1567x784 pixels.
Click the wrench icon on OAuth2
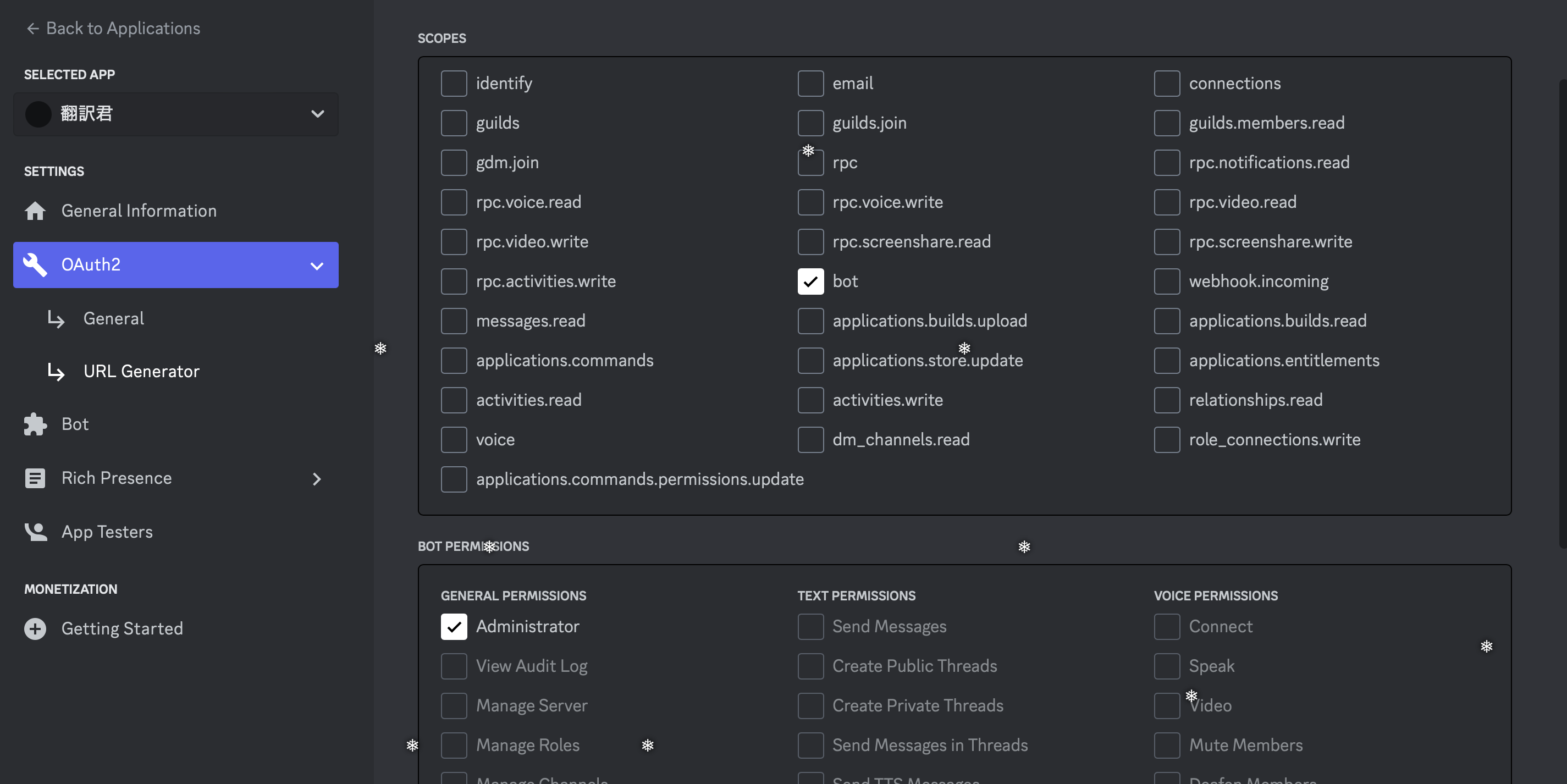coord(35,264)
